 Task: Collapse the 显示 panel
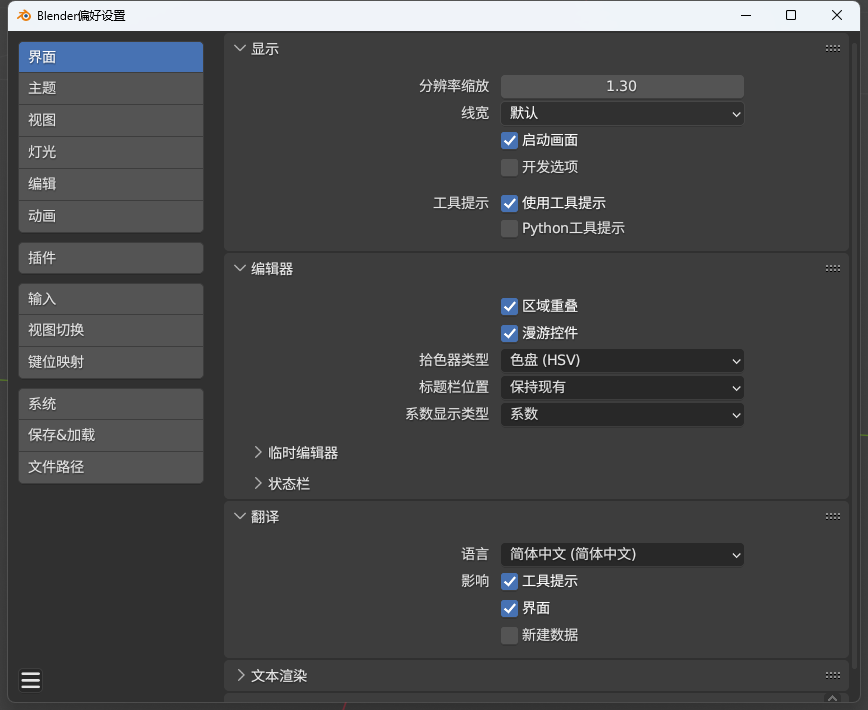pyautogui.click(x=240, y=49)
